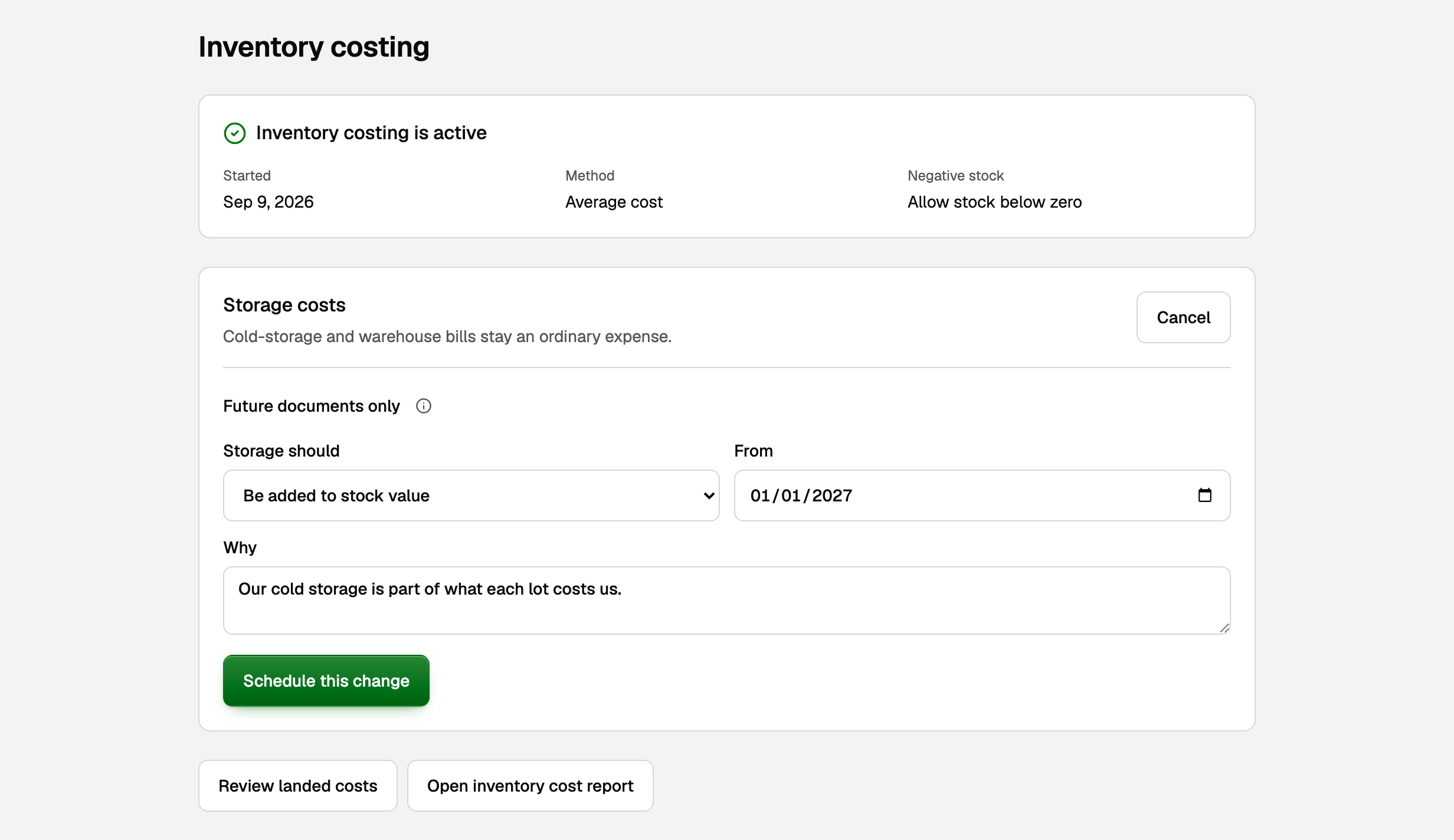1454x840 pixels.
Task: Click the cold-storage expense description text
Action: pyautogui.click(x=447, y=336)
